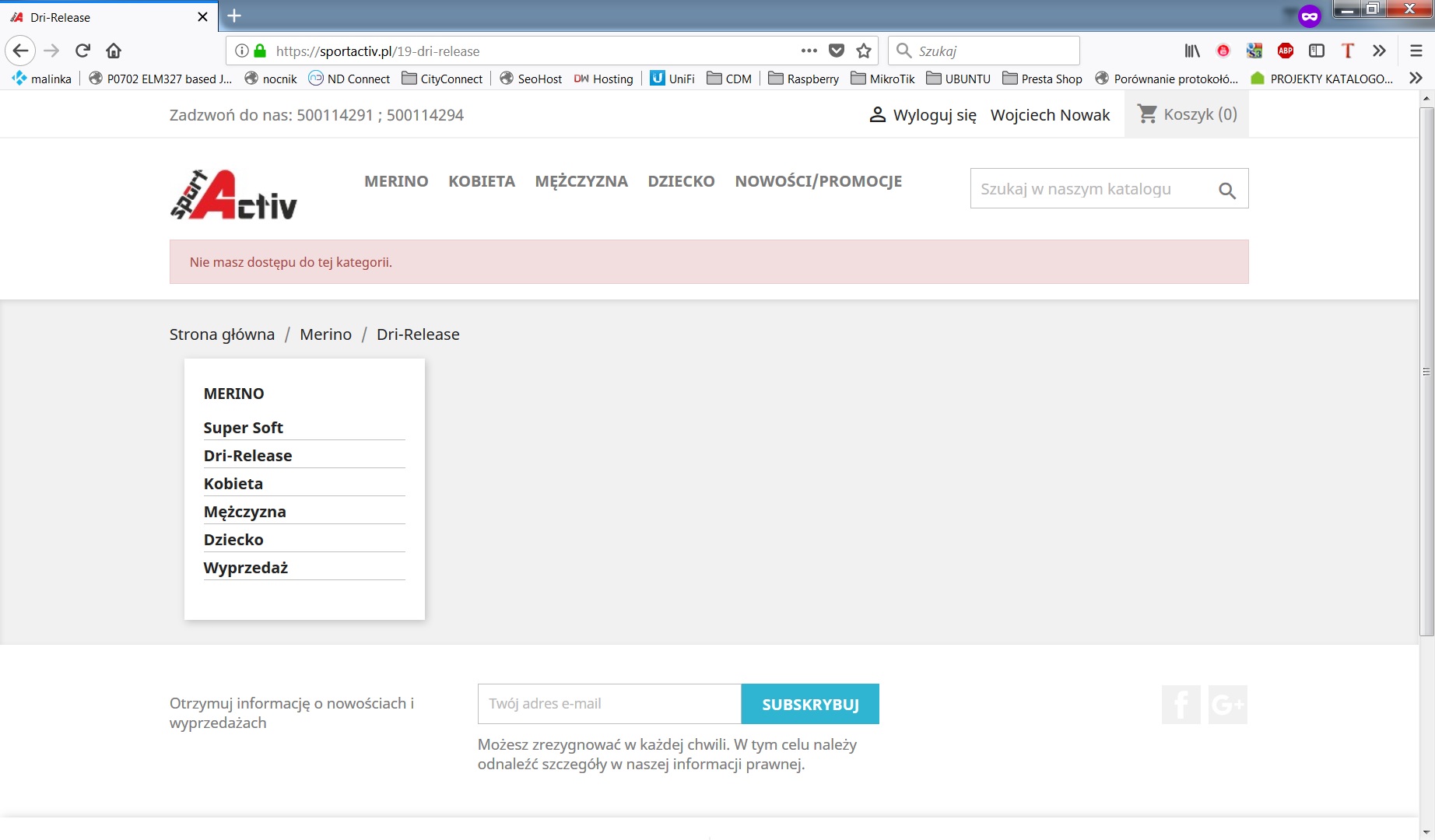Select Kobieta category in sidebar

[x=233, y=484]
